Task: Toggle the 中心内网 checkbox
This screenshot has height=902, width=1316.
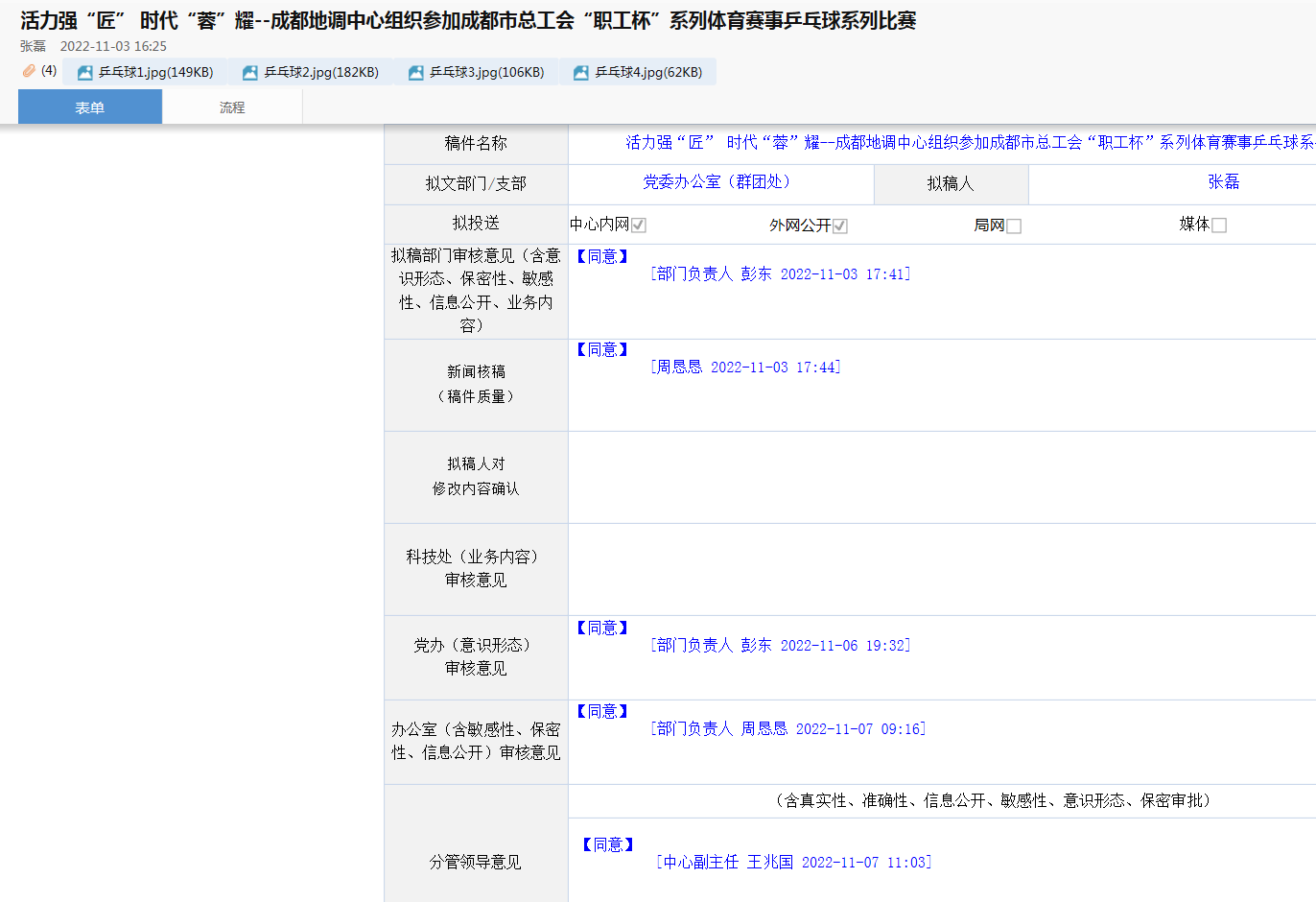Action: pos(639,225)
